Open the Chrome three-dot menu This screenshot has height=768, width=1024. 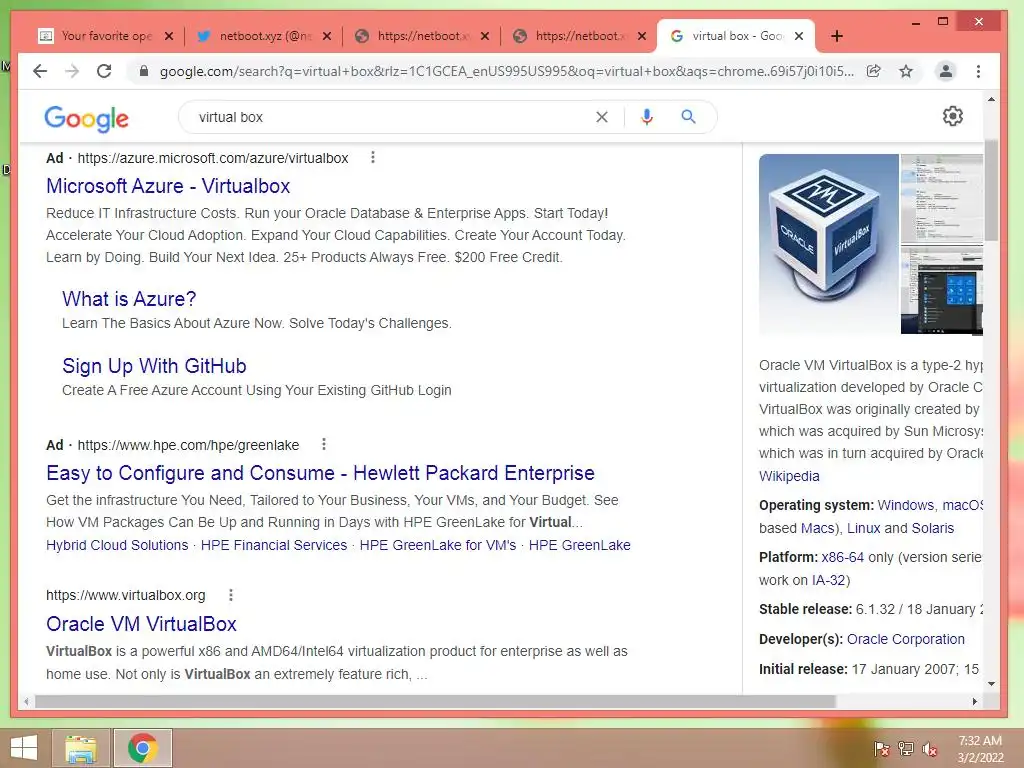[x=978, y=71]
